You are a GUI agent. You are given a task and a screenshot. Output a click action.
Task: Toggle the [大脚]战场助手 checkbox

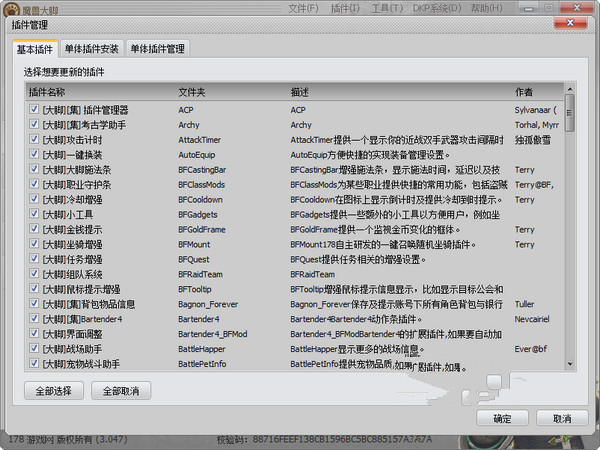click(34, 348)
